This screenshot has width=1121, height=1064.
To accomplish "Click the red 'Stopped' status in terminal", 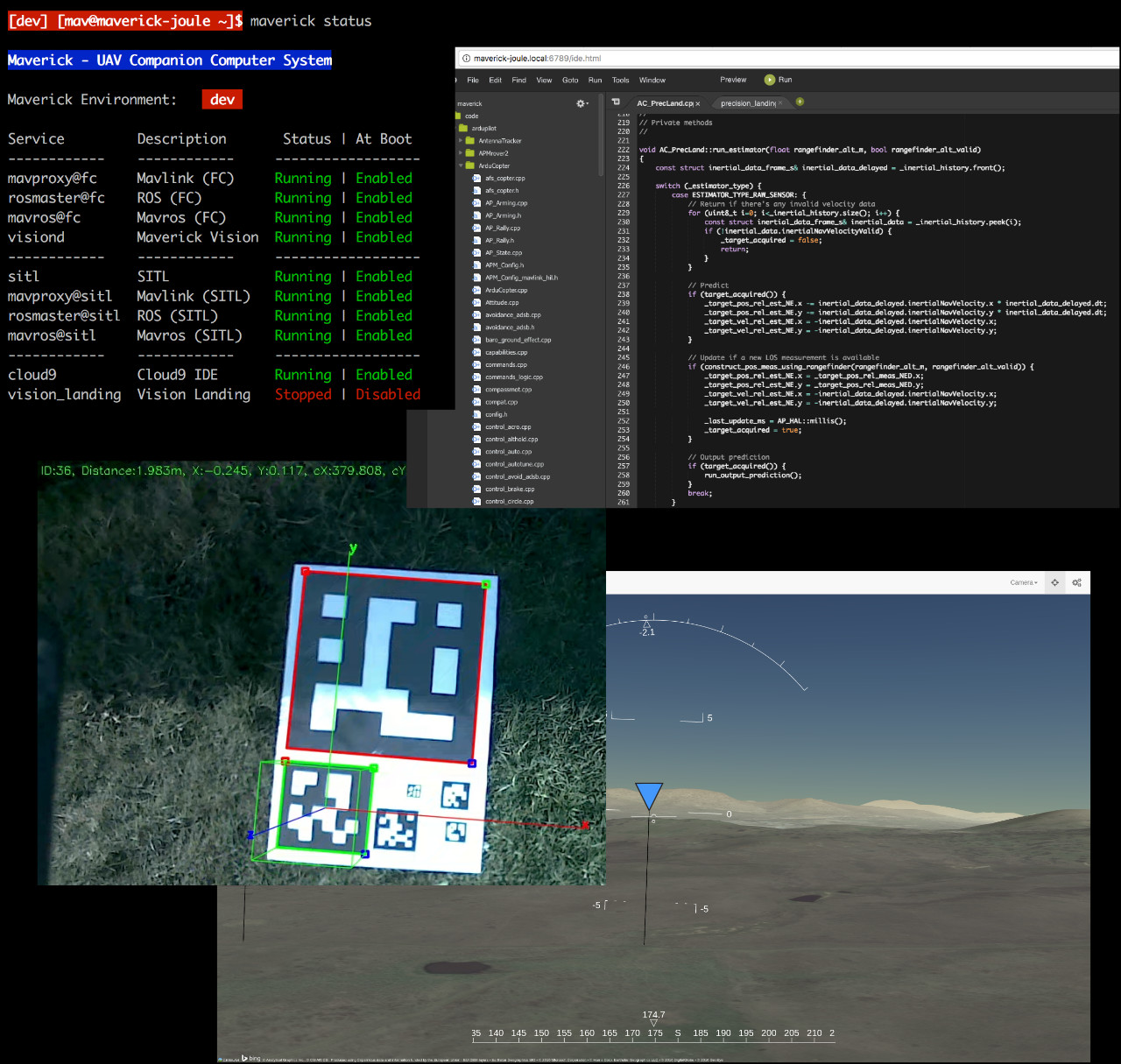I will [303, 395].
